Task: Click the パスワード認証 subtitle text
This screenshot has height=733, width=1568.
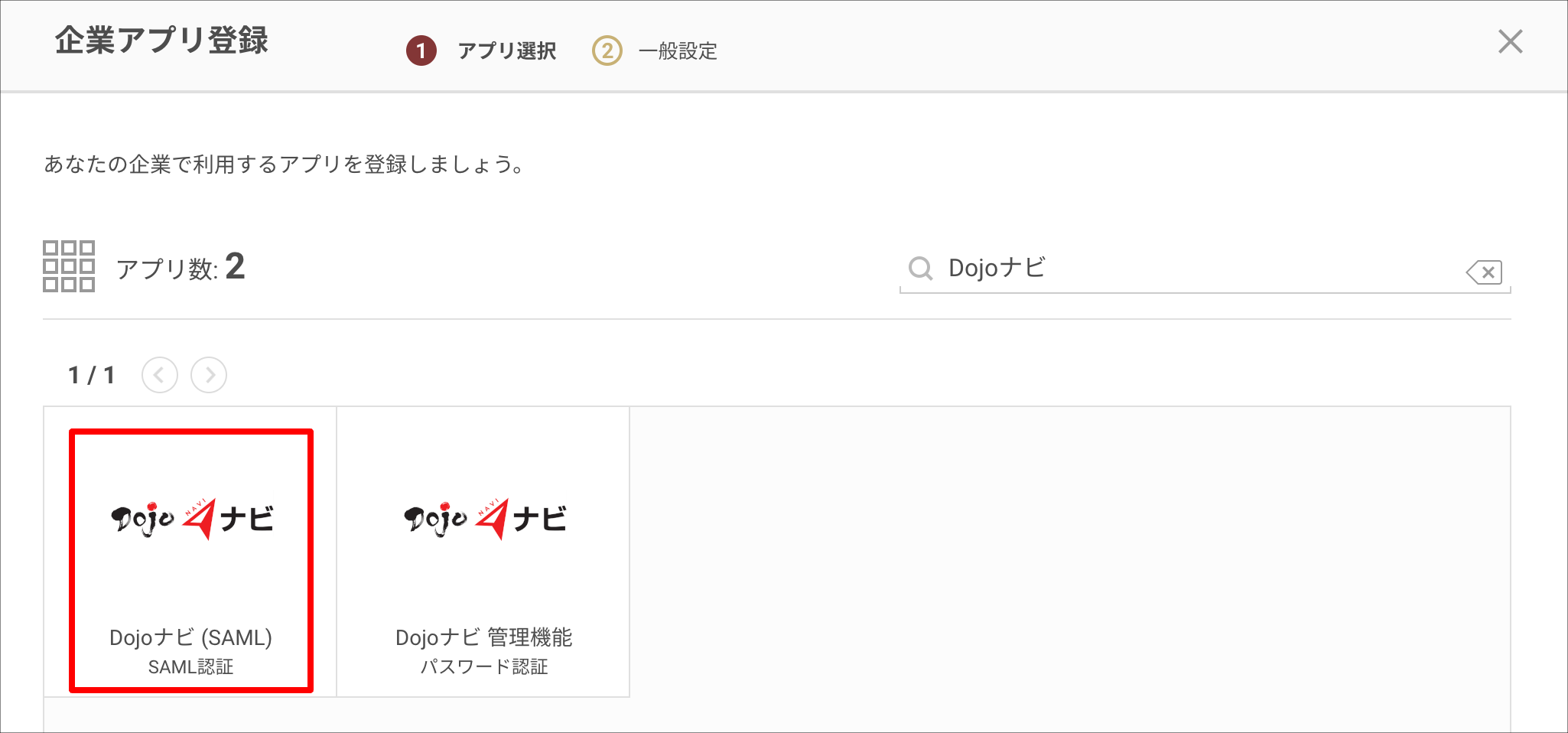Action: tap(484, 667)
